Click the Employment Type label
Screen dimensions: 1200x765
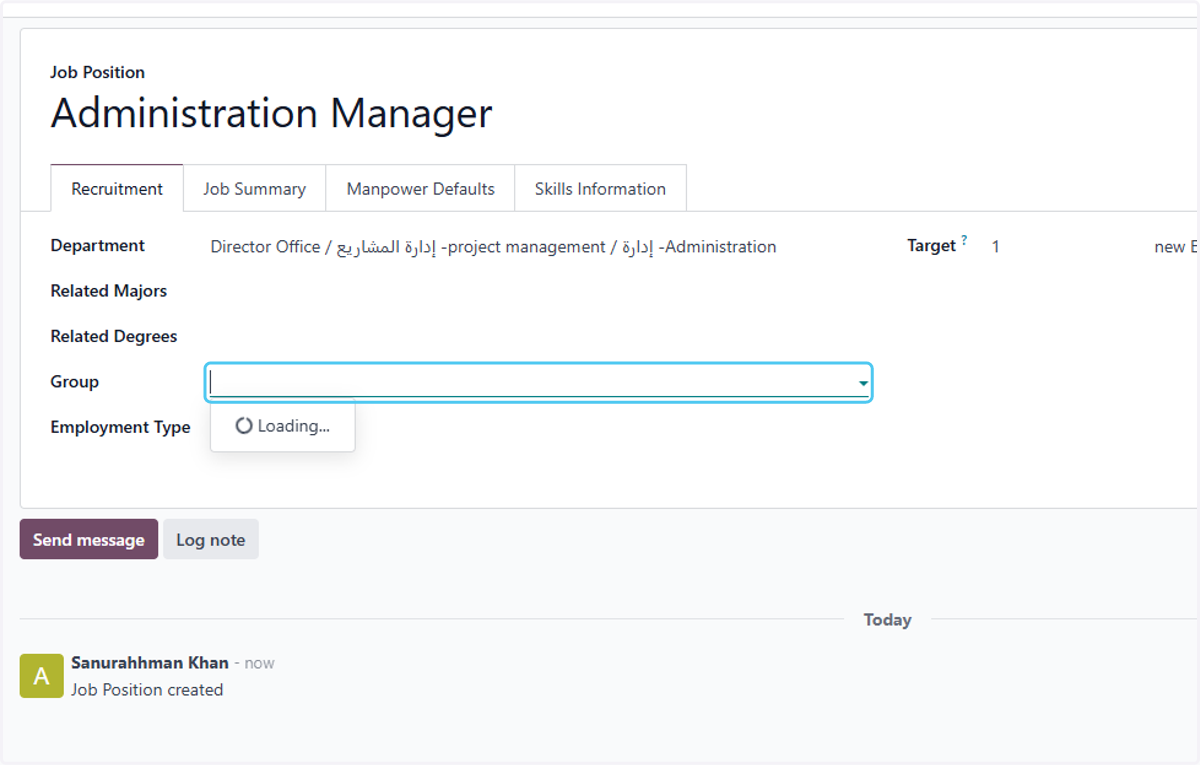pos(120,427)
